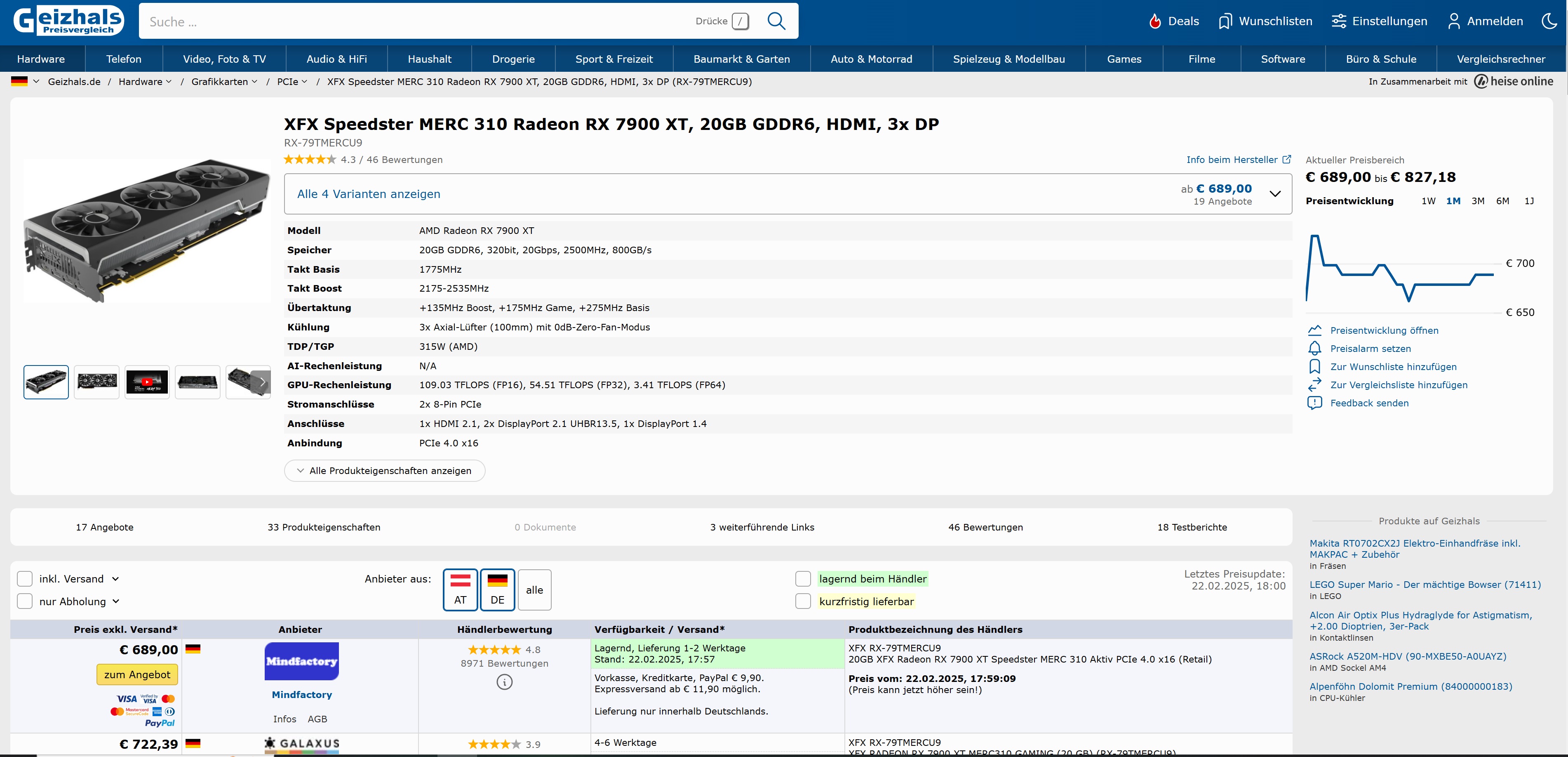Open Games category menu

click(x=1124, y=59)
